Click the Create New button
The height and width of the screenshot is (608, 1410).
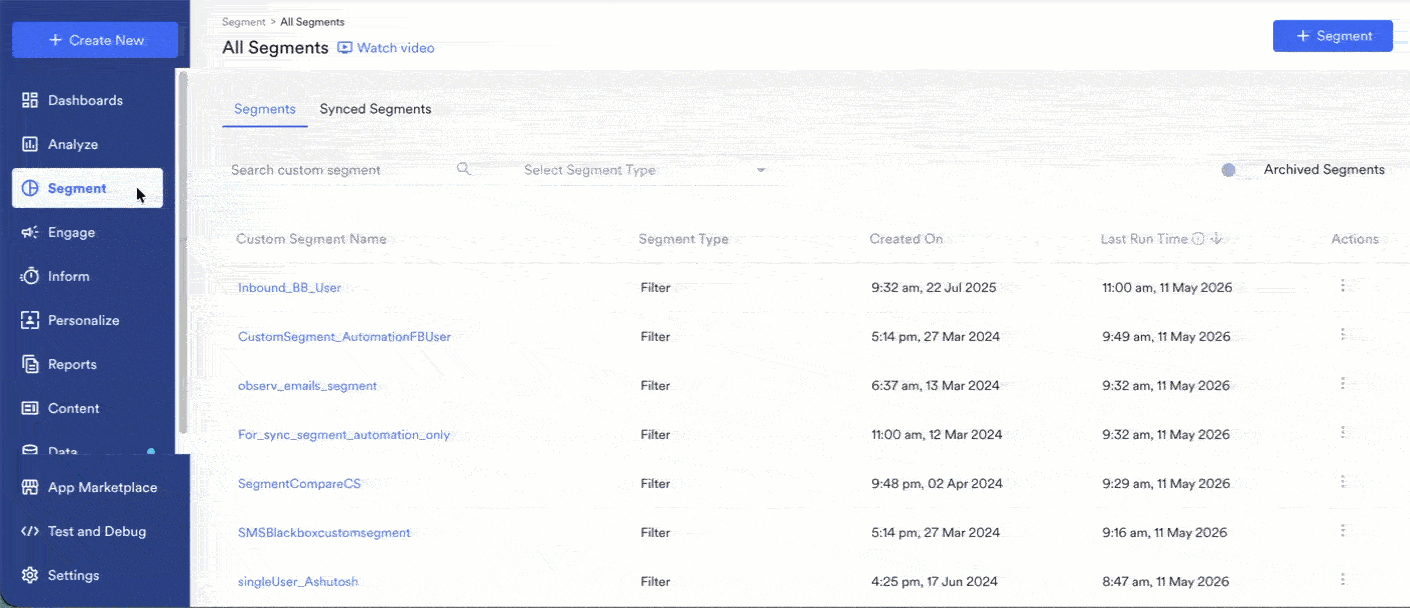point(95,40)
